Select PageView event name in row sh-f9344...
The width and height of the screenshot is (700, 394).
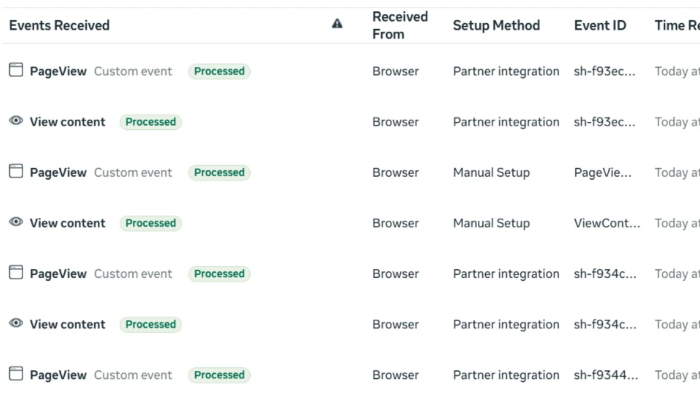[58, 375]
